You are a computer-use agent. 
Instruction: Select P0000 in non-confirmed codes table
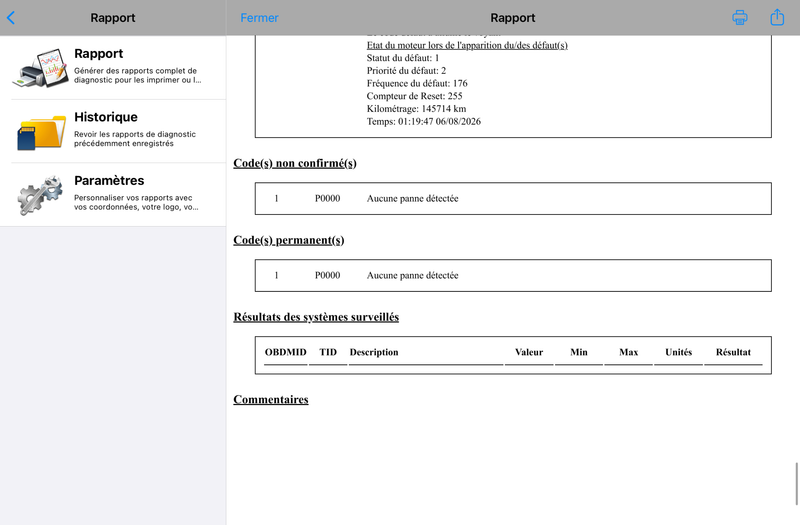pos(328,198)
